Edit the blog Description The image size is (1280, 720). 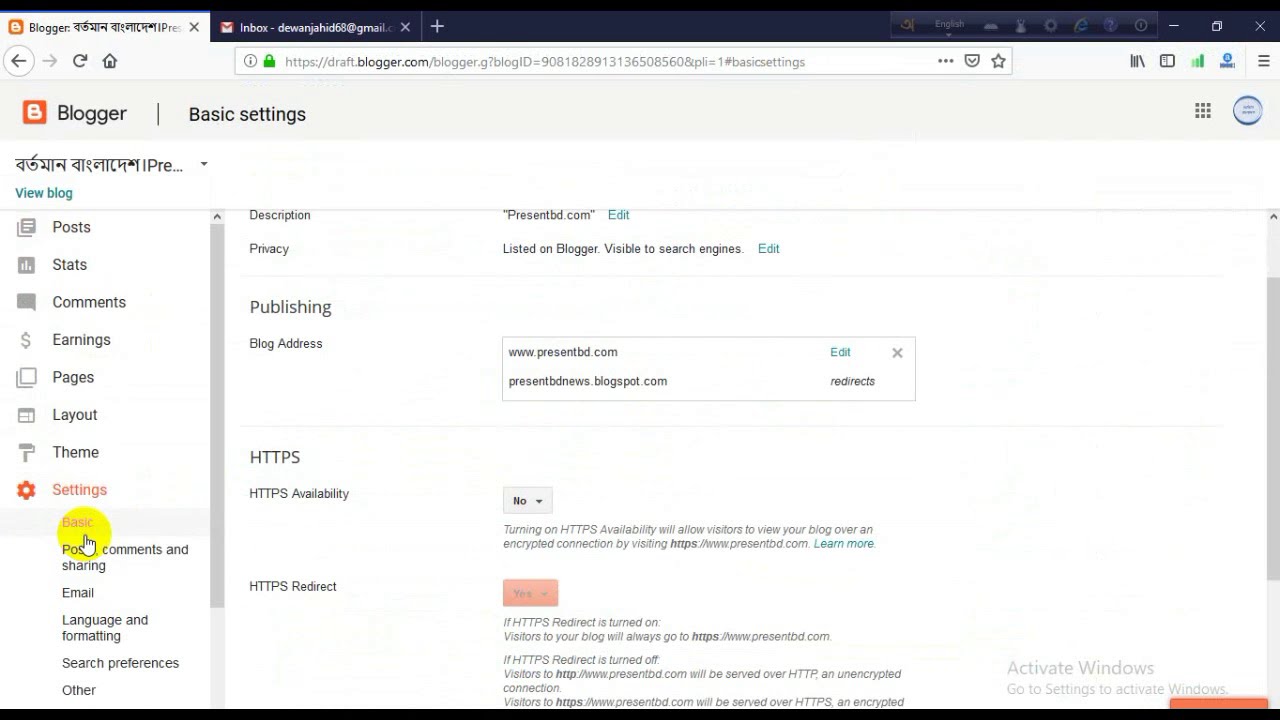point(618,215)
